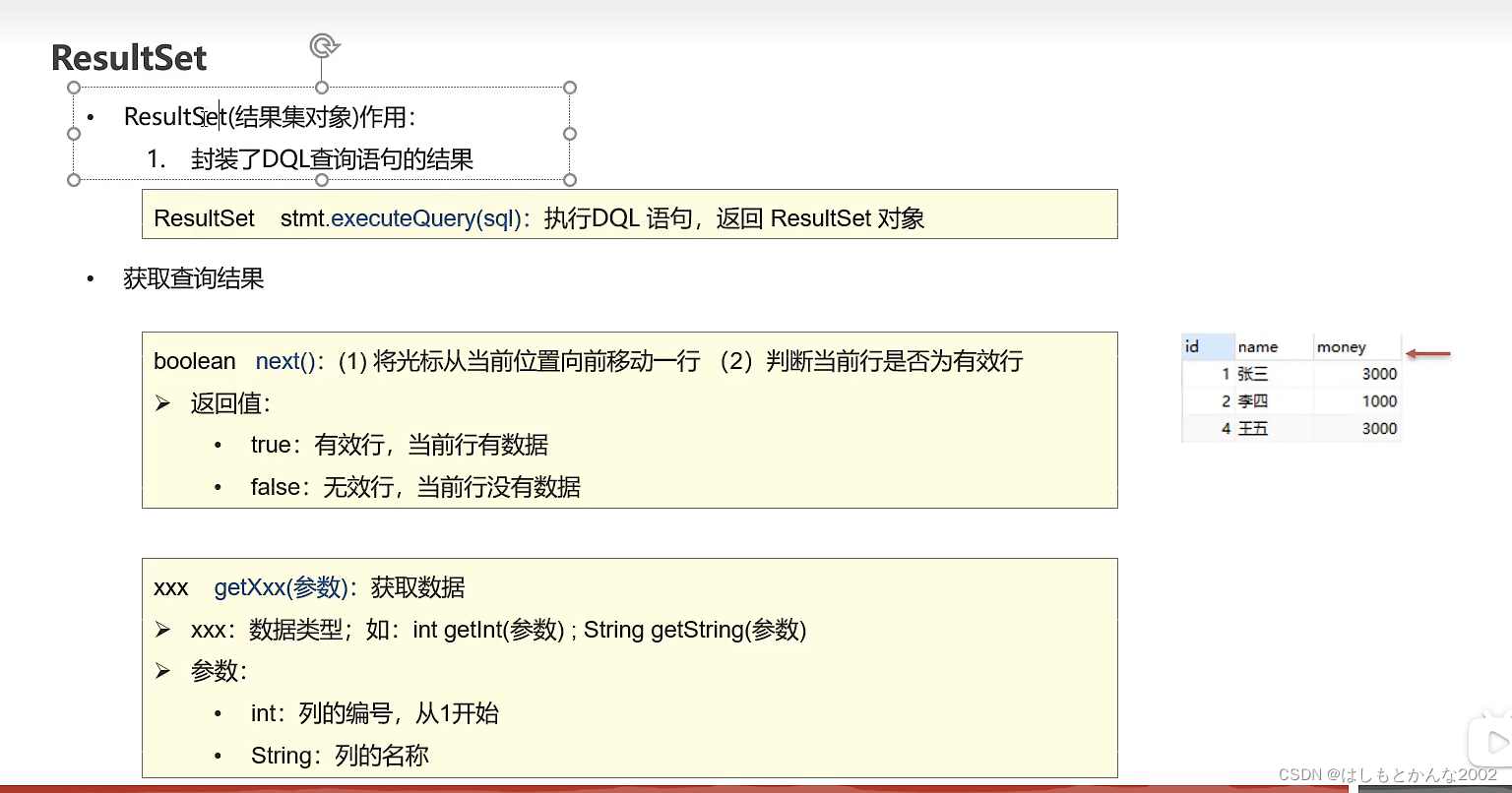Click the "ResultSet(结果集对象)作用:" bullet line
1512x793 pixels.
click(x=270, y=117)
